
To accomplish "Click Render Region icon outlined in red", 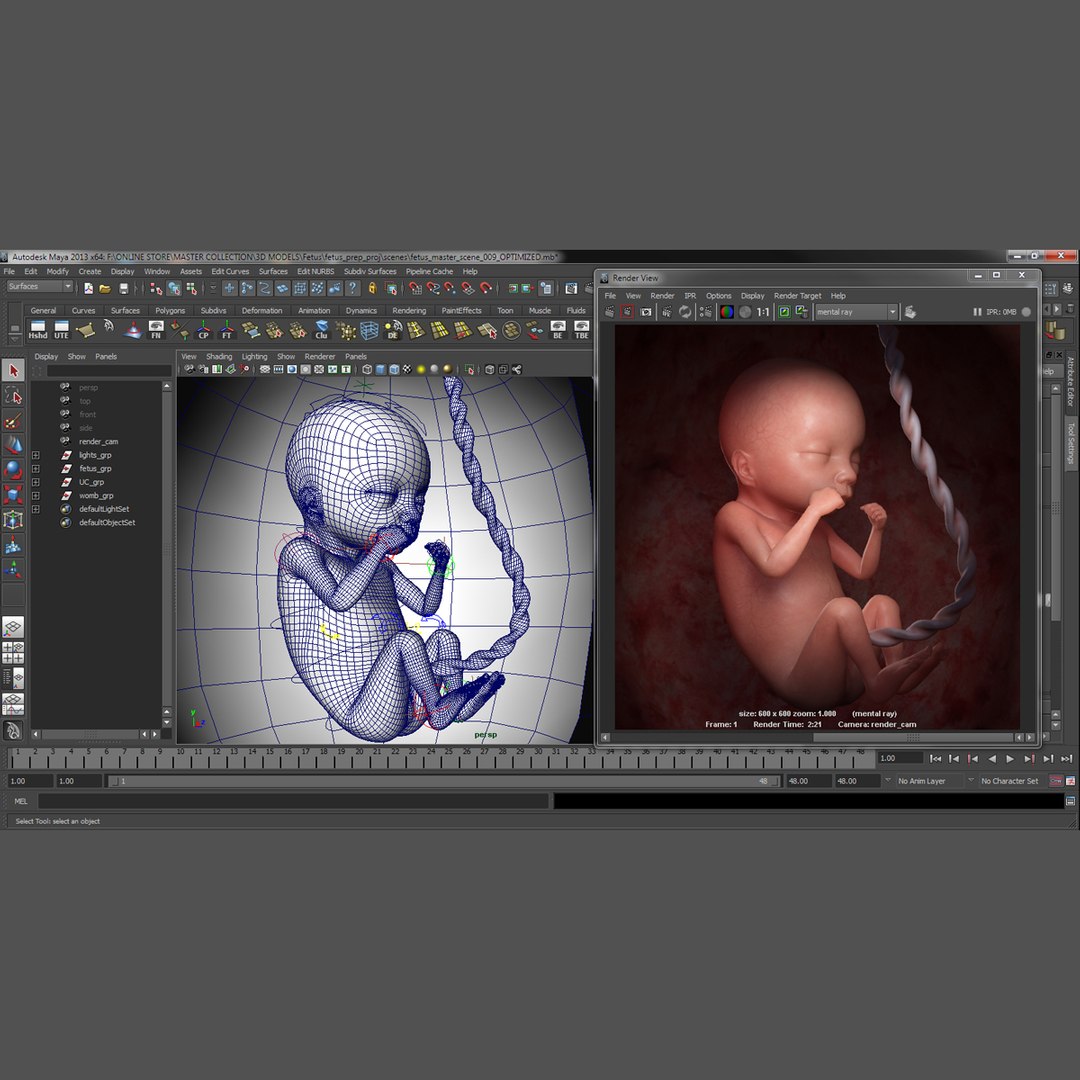I will tap(627, 312).
